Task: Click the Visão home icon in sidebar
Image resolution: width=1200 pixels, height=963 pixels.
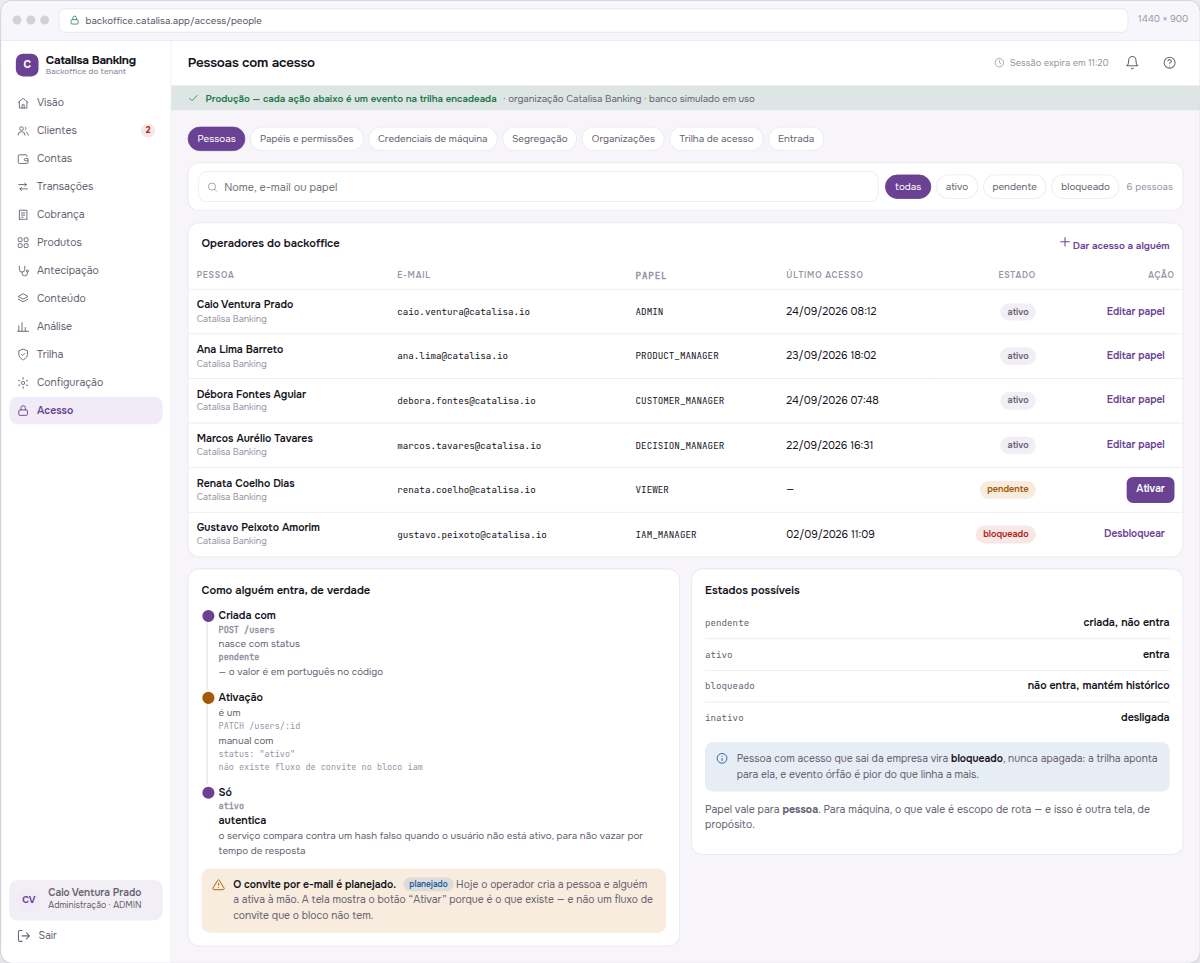Action: tap(24, 103)
